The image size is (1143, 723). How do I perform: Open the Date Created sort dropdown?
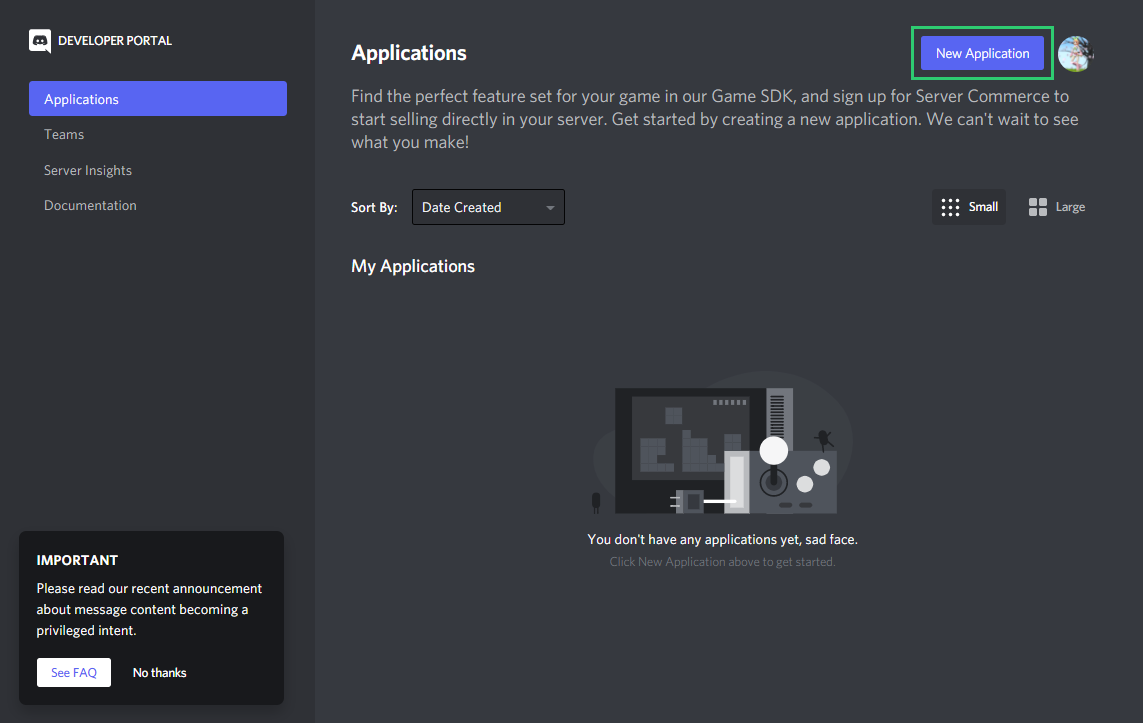point(487,207)
